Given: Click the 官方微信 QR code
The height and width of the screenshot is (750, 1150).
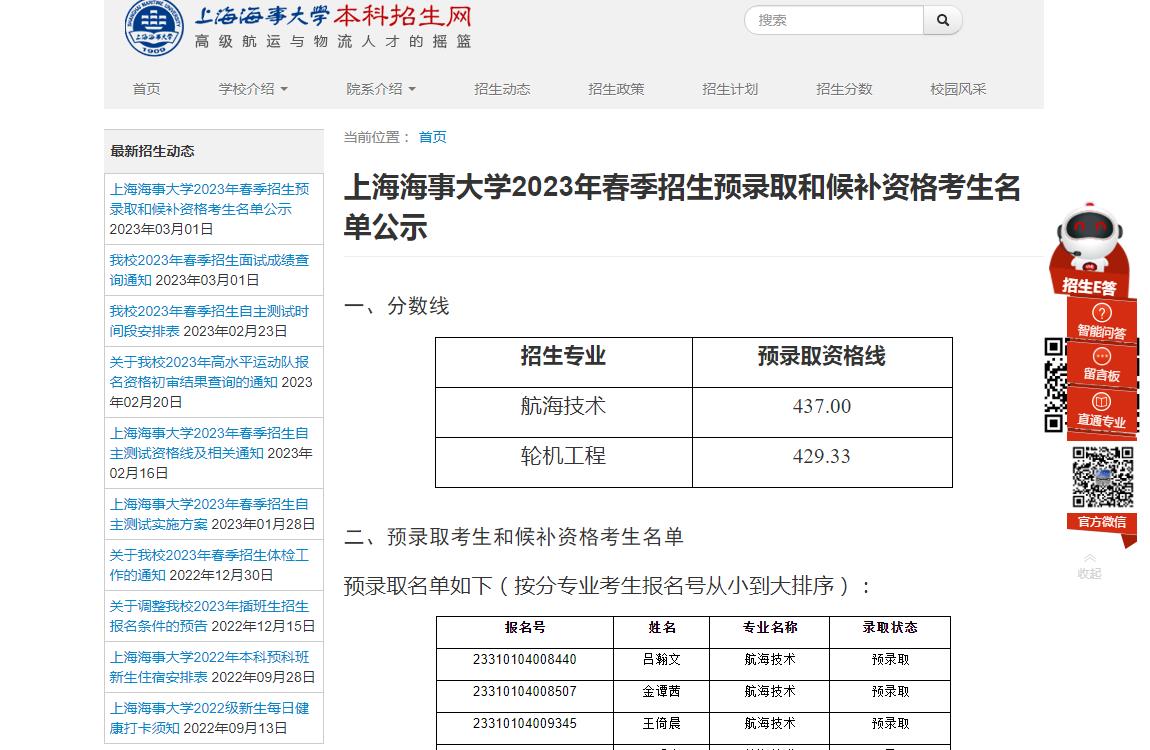Looking at the screenshot, I should point(1102,477).
